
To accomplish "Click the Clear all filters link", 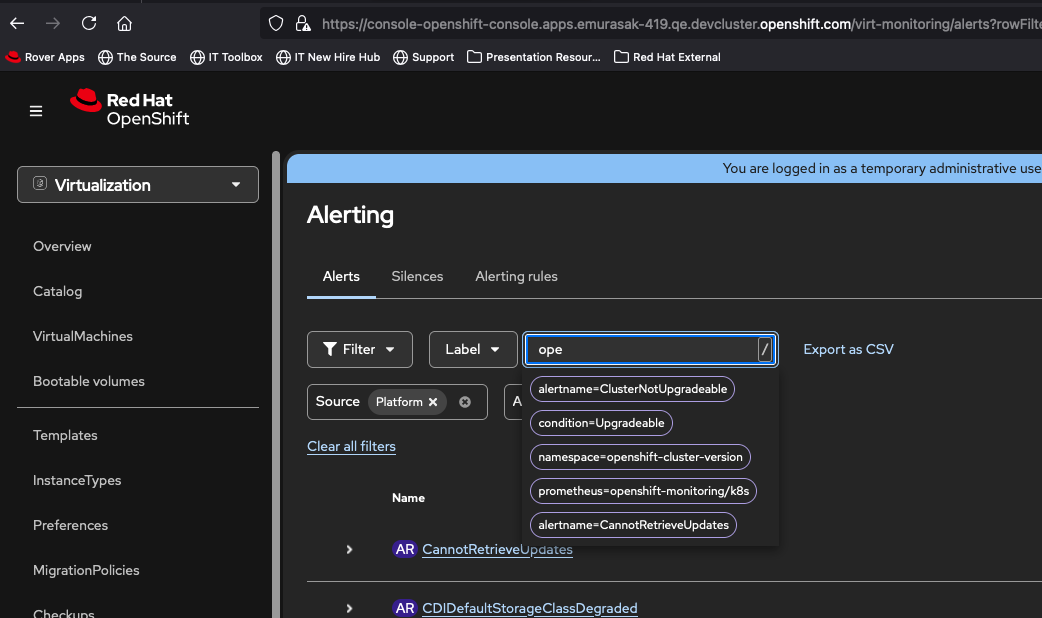I will coord(351,446).
